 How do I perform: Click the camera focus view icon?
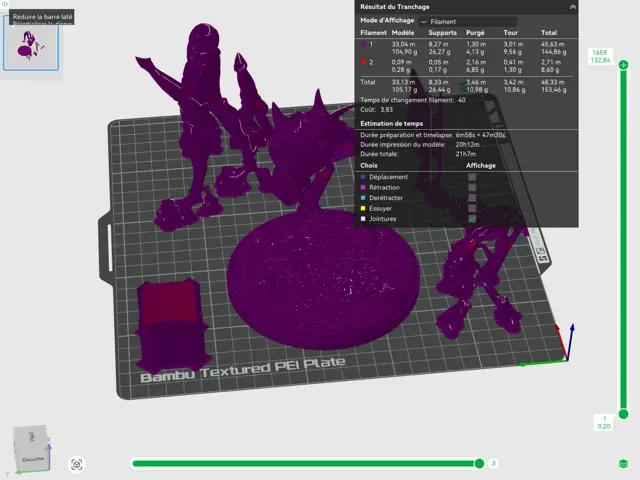tap(76, 464)
